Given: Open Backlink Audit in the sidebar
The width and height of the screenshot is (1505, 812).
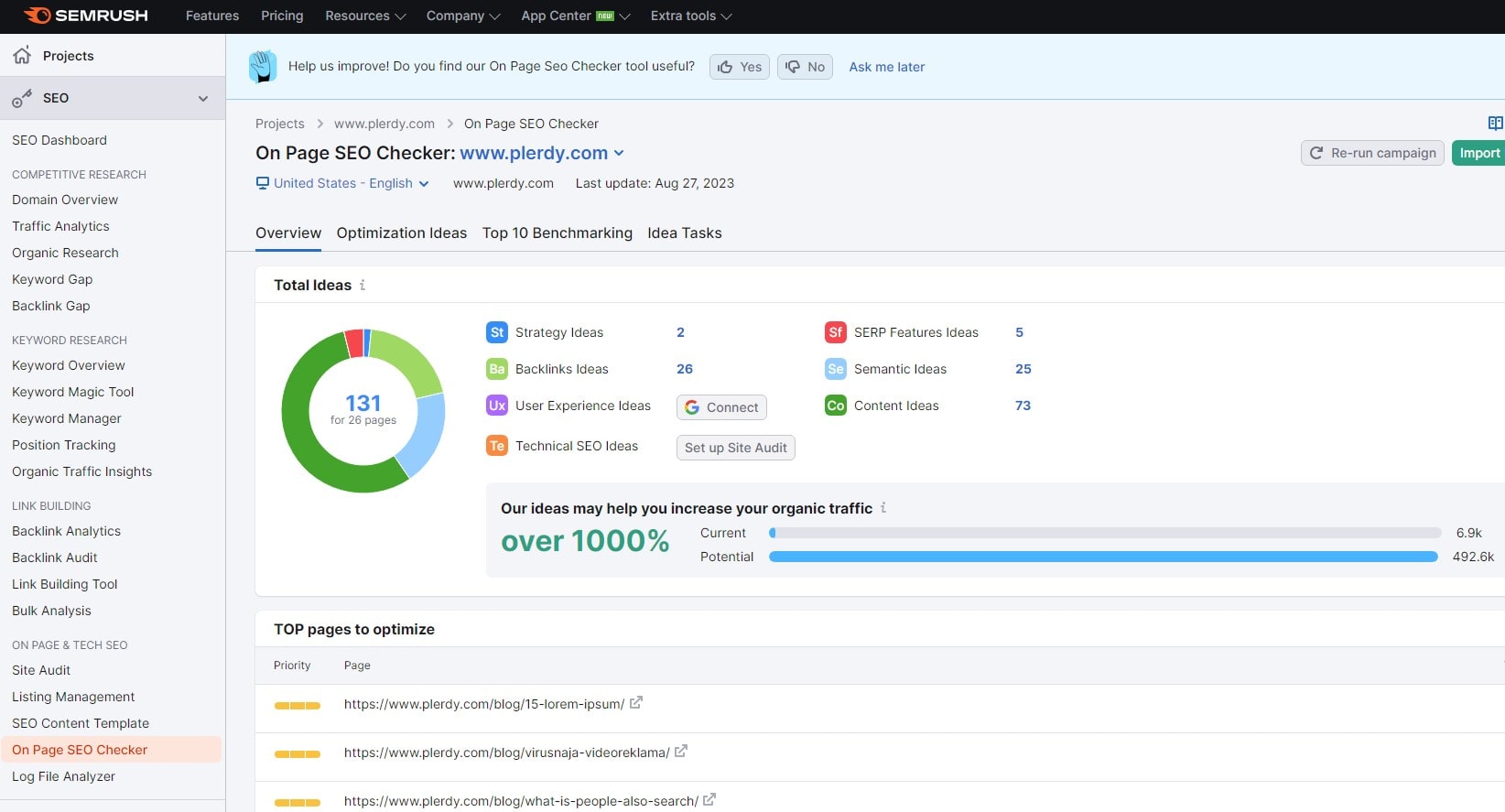Looking at the screenshot, I should (x=55, y=558).
